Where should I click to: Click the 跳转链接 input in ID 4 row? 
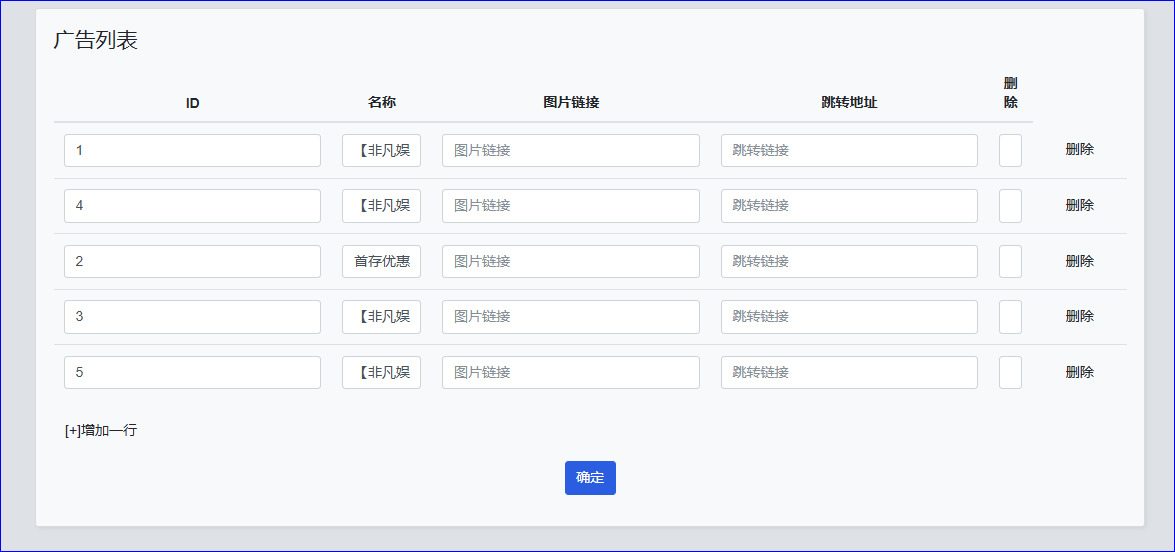[849, 206]
